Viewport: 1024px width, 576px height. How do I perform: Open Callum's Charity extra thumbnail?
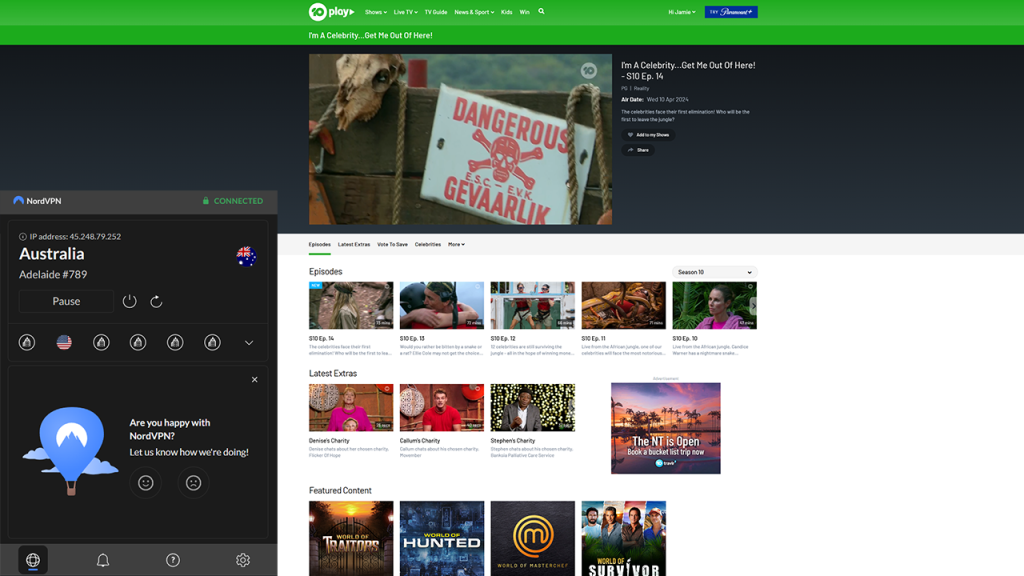(441, 408)
